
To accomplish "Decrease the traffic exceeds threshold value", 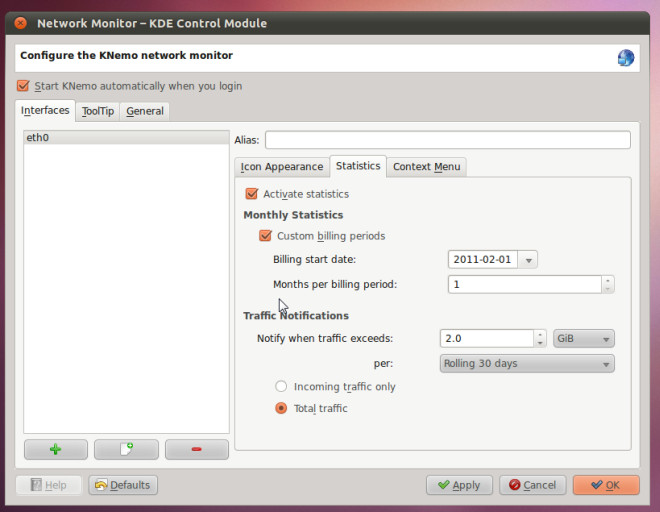I will click(540, 343).
